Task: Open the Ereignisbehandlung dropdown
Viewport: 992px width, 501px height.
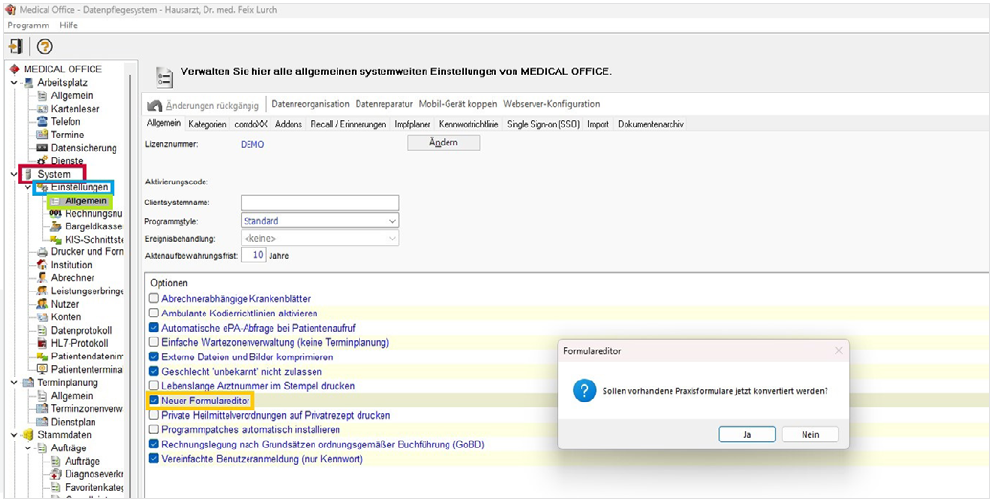Action: pyautogui.click(x=319, y=238)
